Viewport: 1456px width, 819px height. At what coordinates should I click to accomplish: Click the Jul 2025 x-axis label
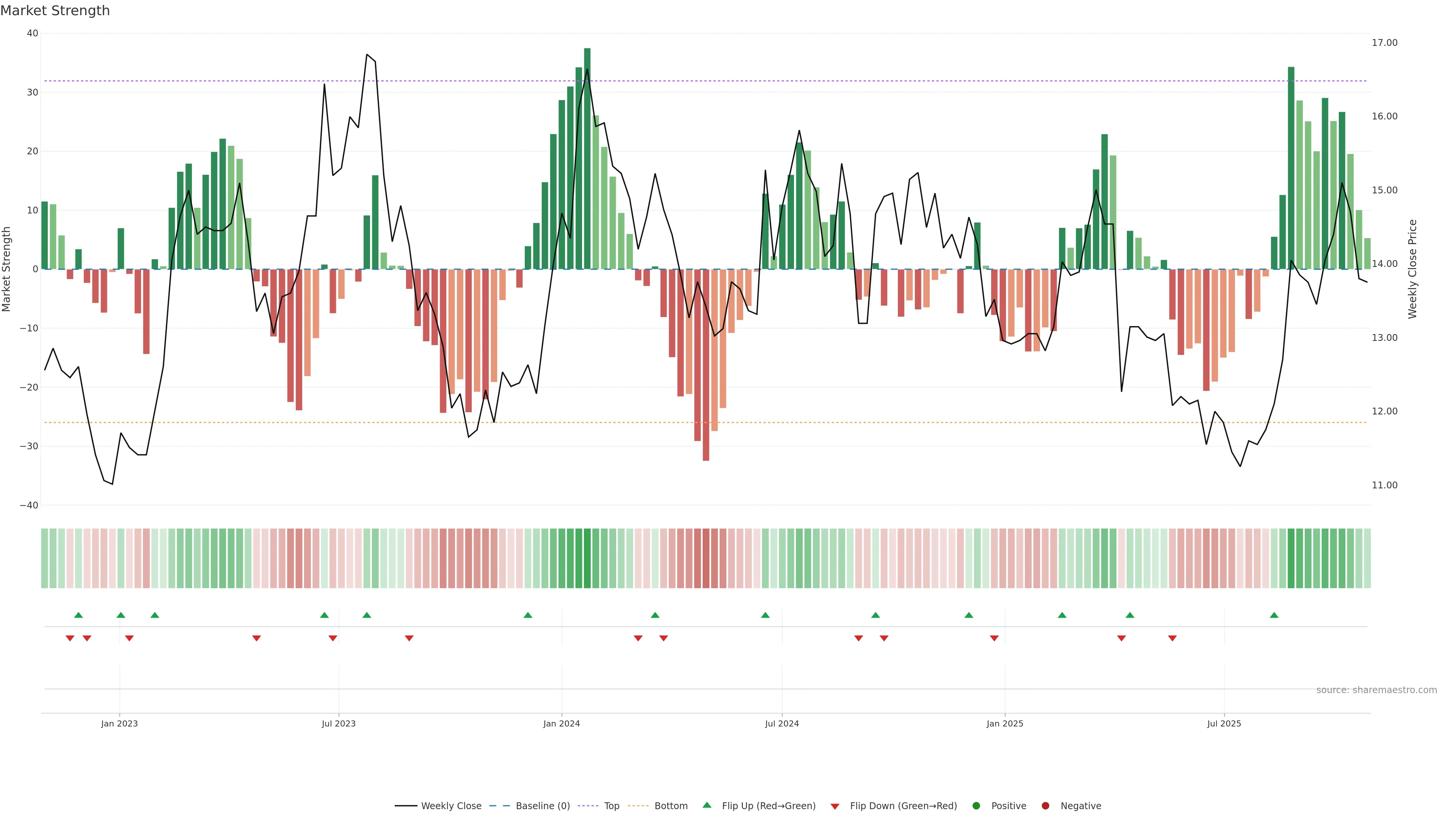point(1224,723)
